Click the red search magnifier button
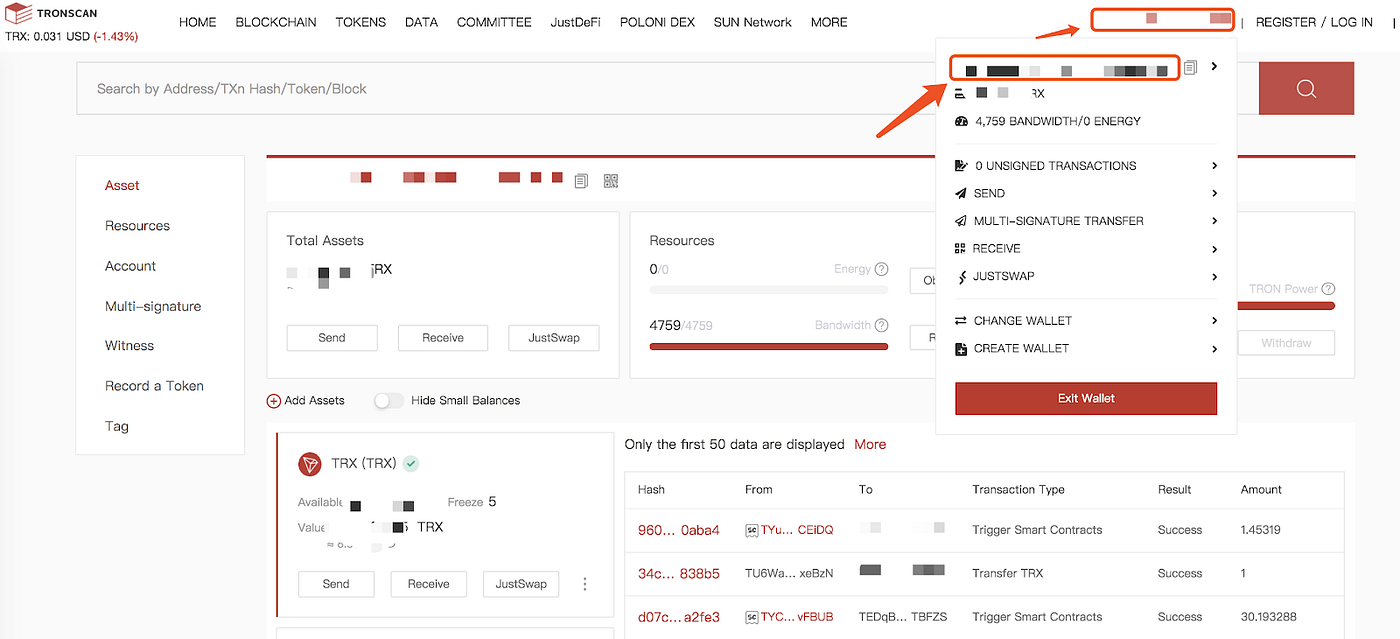Image resolution: width=1400 pixels, height=639 pixels. pos(1306,88)
